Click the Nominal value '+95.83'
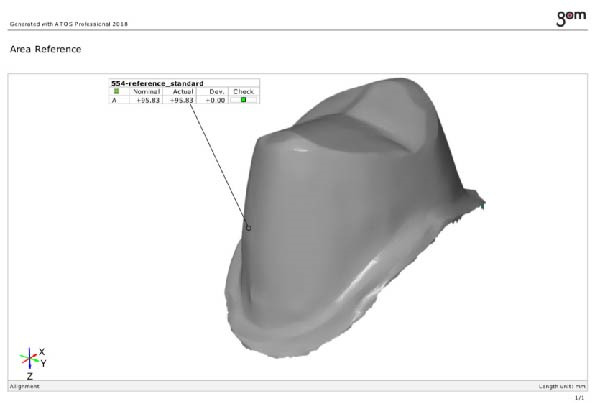 148,100
